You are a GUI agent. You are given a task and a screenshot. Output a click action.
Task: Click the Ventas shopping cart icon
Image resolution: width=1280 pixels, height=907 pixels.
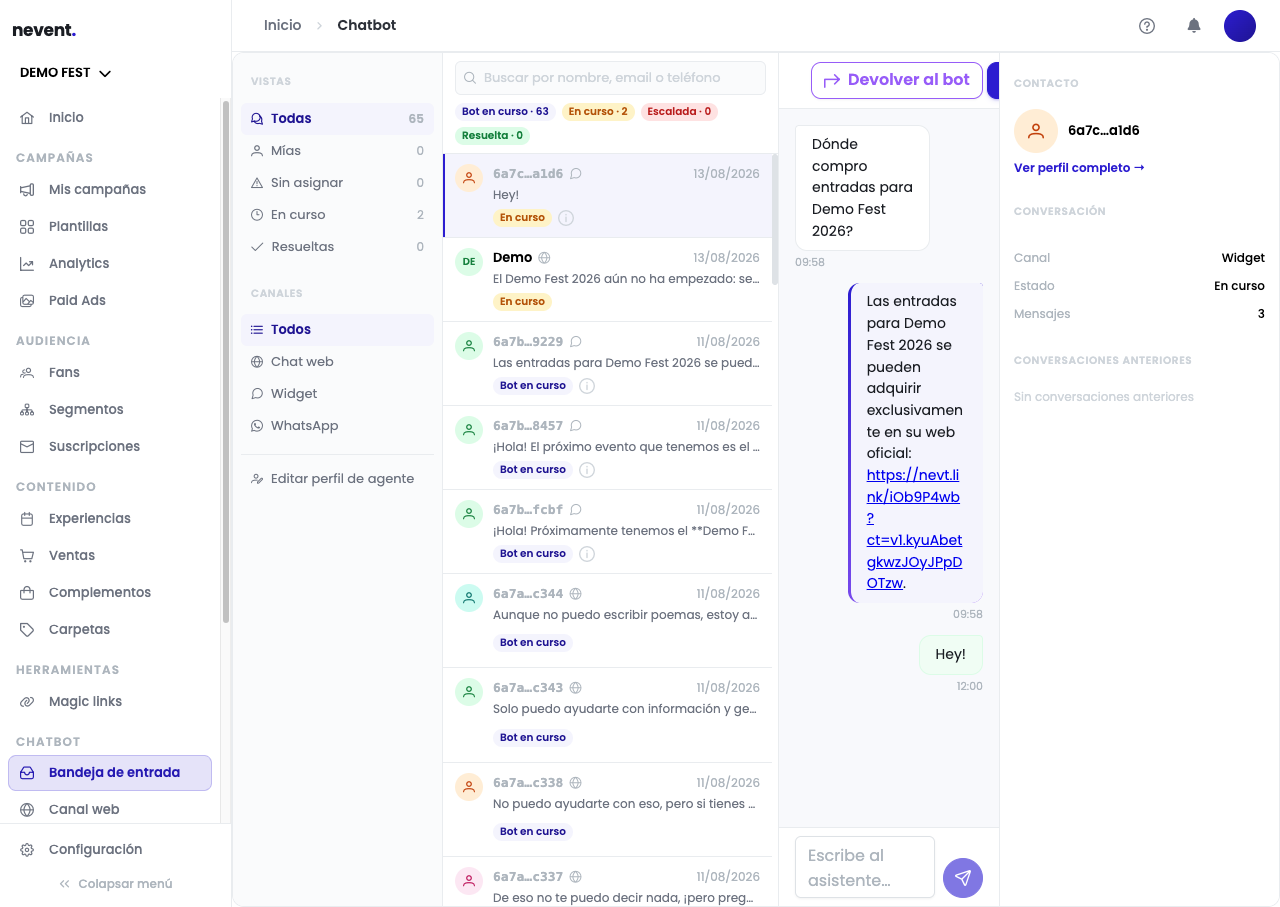[x=28, y=556]
